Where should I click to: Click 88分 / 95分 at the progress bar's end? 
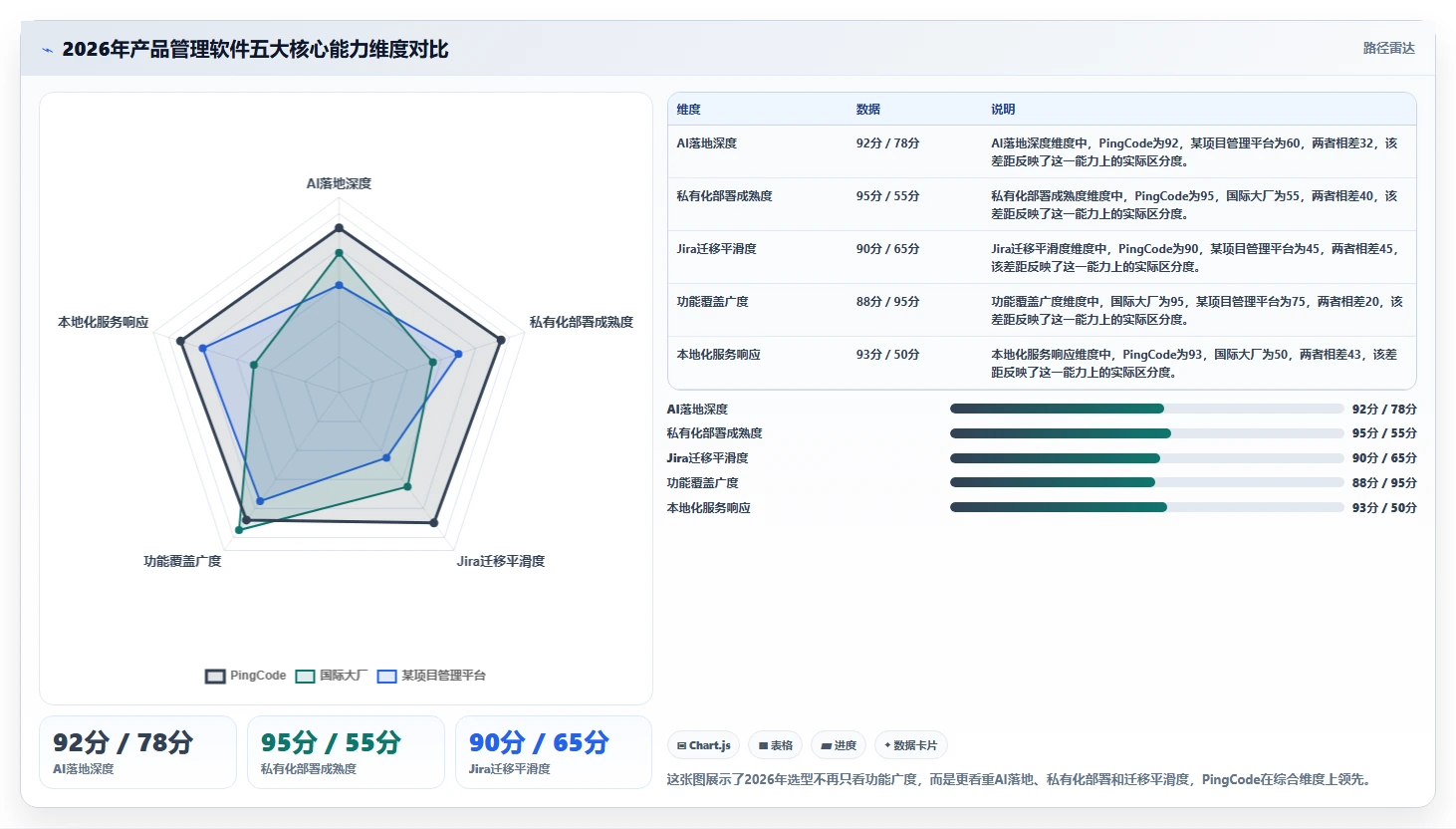1384,483
